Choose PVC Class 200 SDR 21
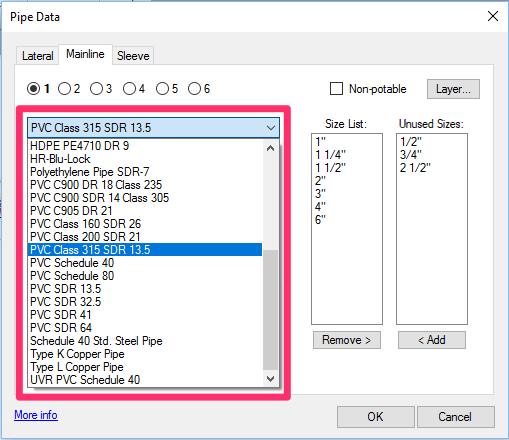Screen dimensions: 509x440 tap(145, 237)
